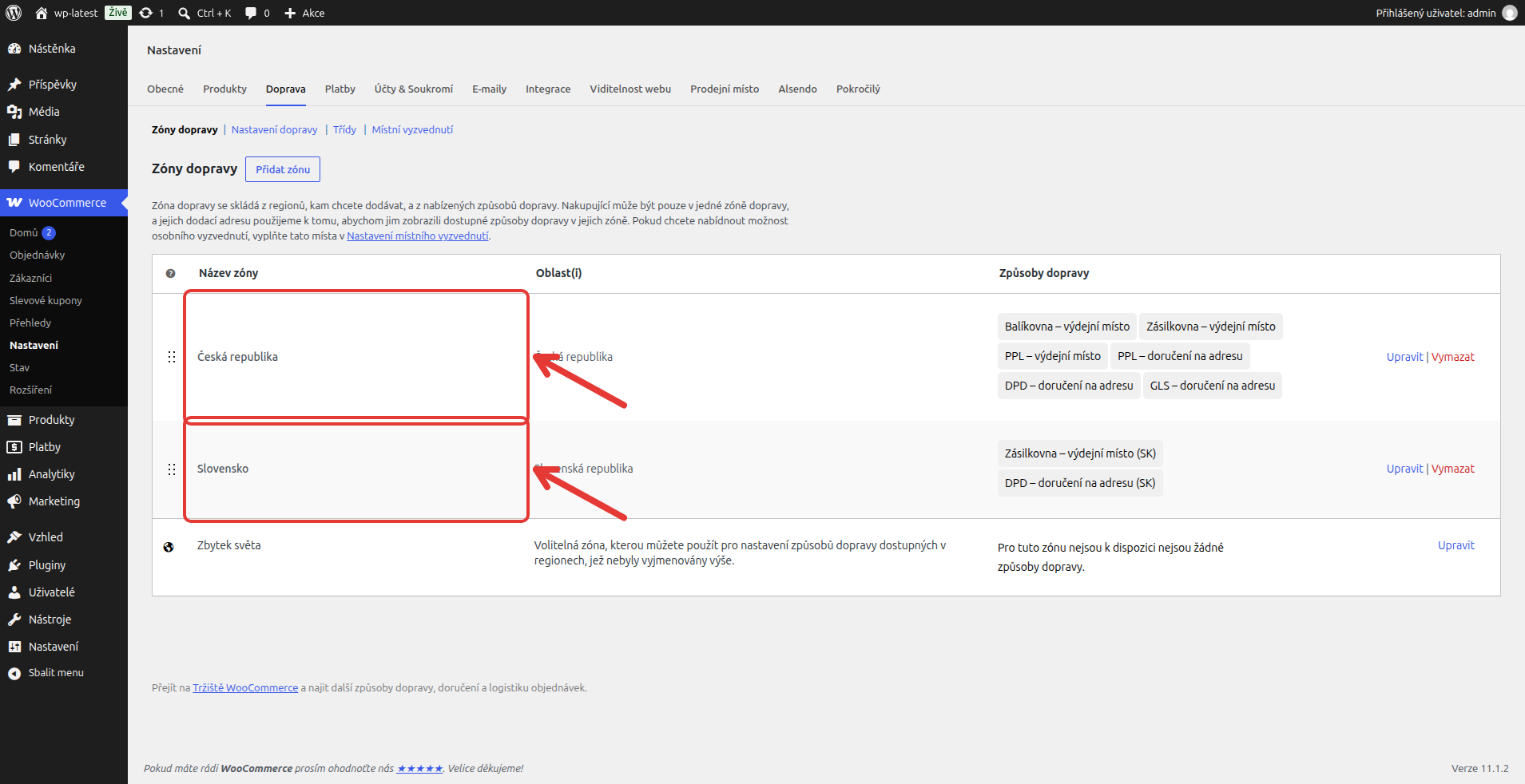Open the site home icon wp-latest

[x=42, y=13]
